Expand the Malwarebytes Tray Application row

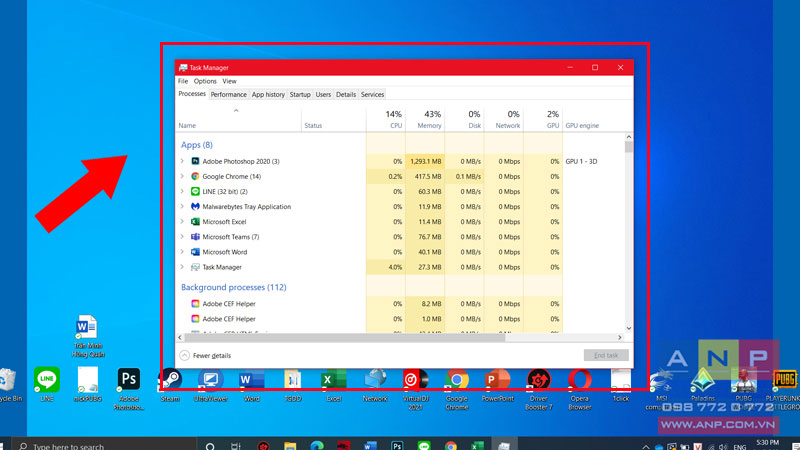coord(182,207)
